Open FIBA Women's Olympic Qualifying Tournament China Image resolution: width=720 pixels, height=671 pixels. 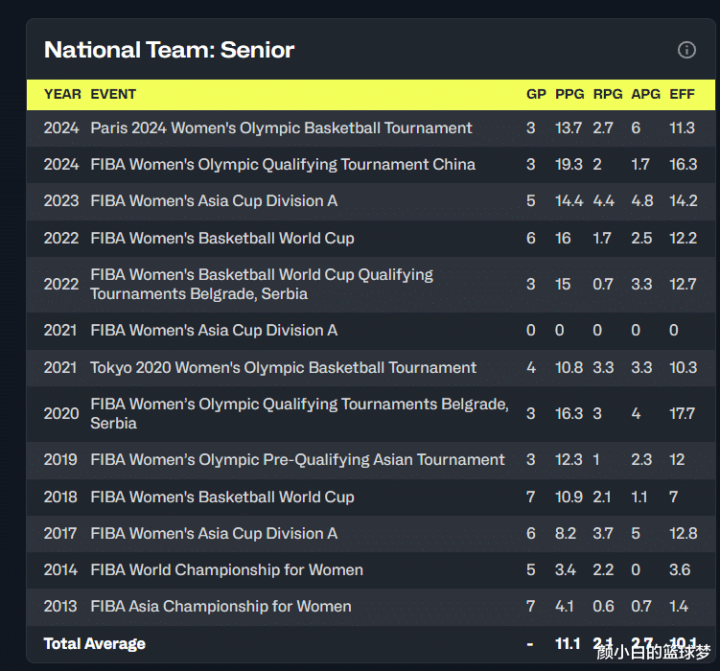click(x=282, y=164)
